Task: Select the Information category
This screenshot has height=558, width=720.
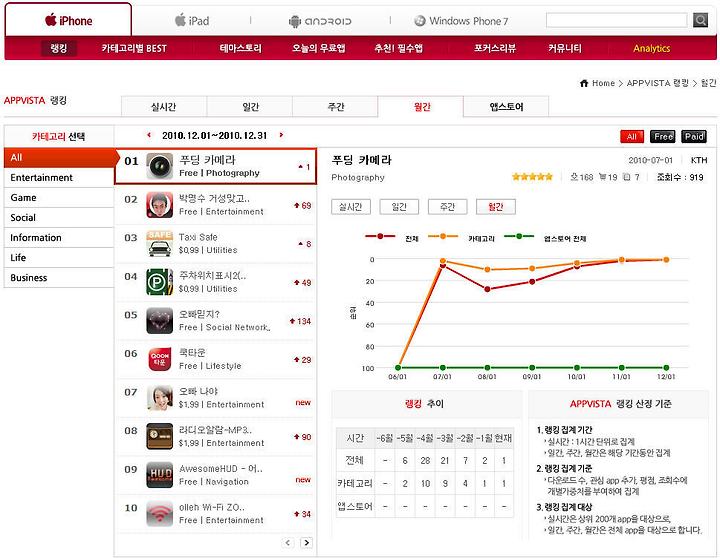Action: (59, 237)
